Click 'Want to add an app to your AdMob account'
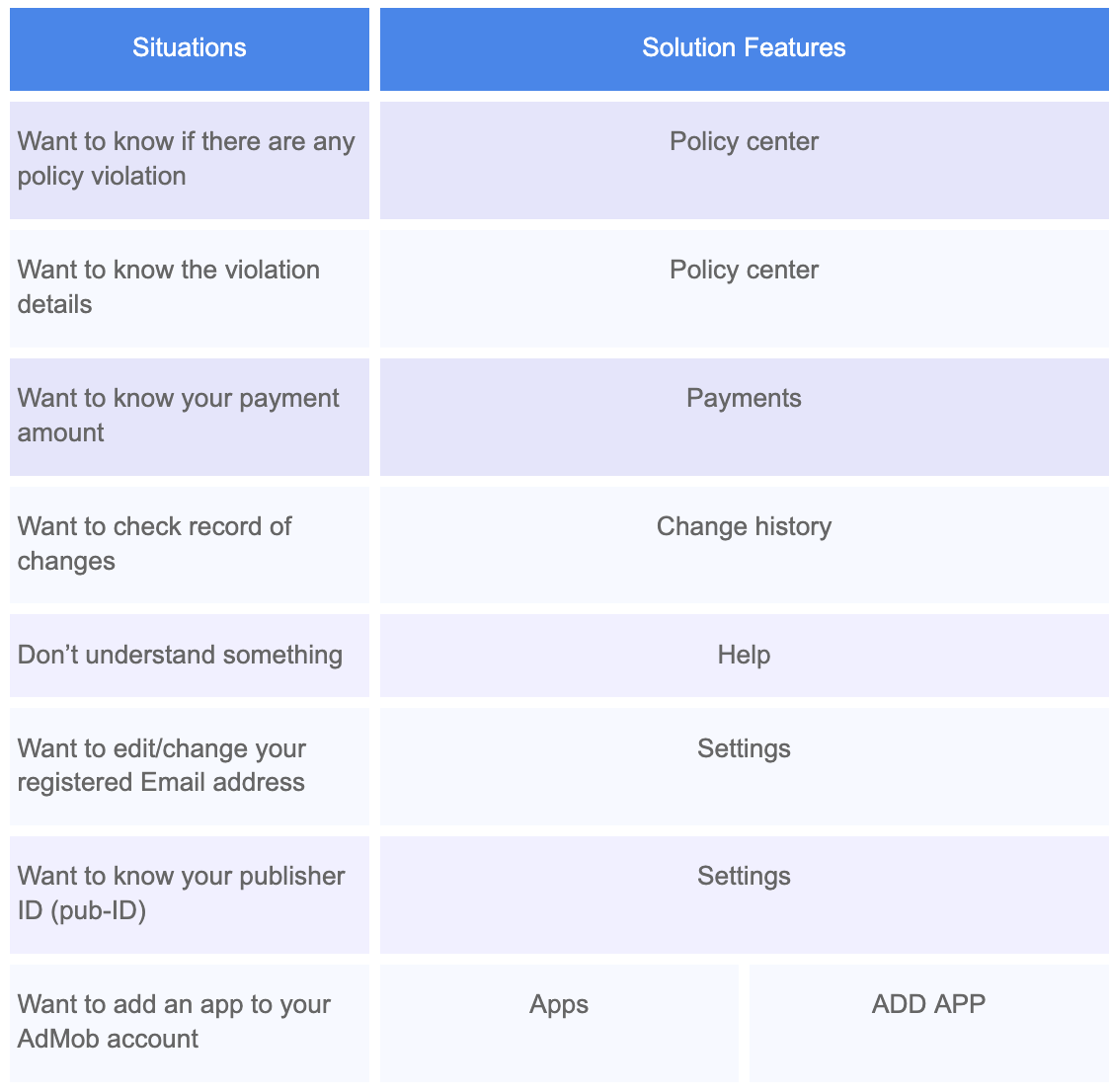Screen dimensions: 1110x1092 pyautogui.click(x=189, y=1022)
